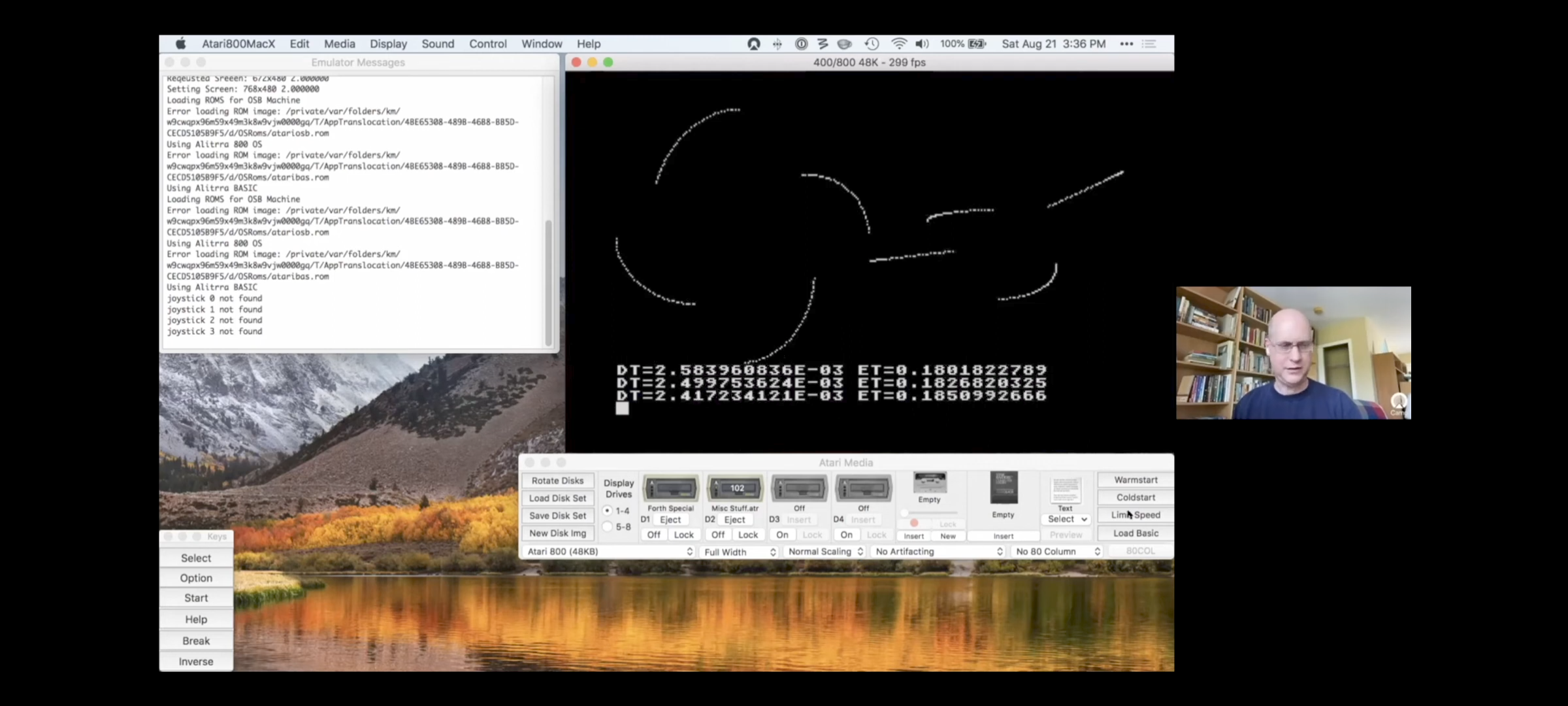Click the cartridge Insert button
The height and width of the screenshot is (706, 1568).
pyautogui.click(x=1004, y=536)
